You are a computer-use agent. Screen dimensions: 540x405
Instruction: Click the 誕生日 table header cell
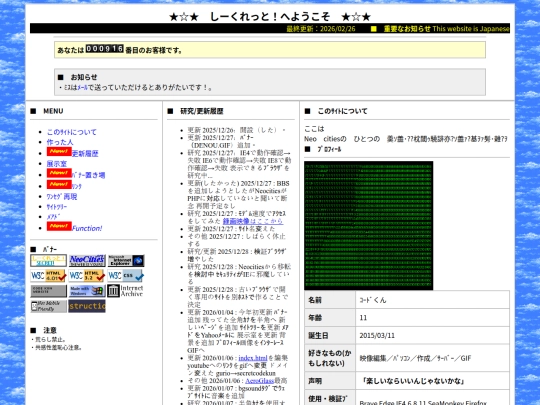tap(330, 335)
